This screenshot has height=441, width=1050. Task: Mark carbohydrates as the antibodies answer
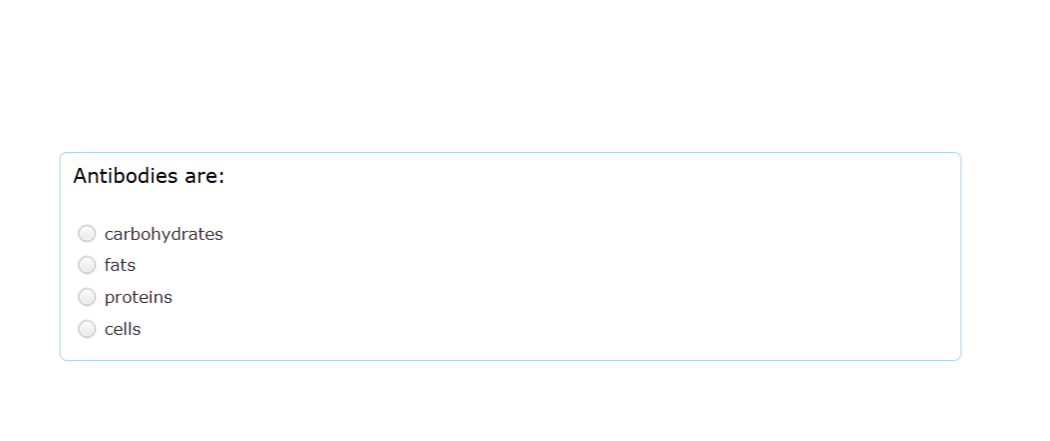[87, 234]
